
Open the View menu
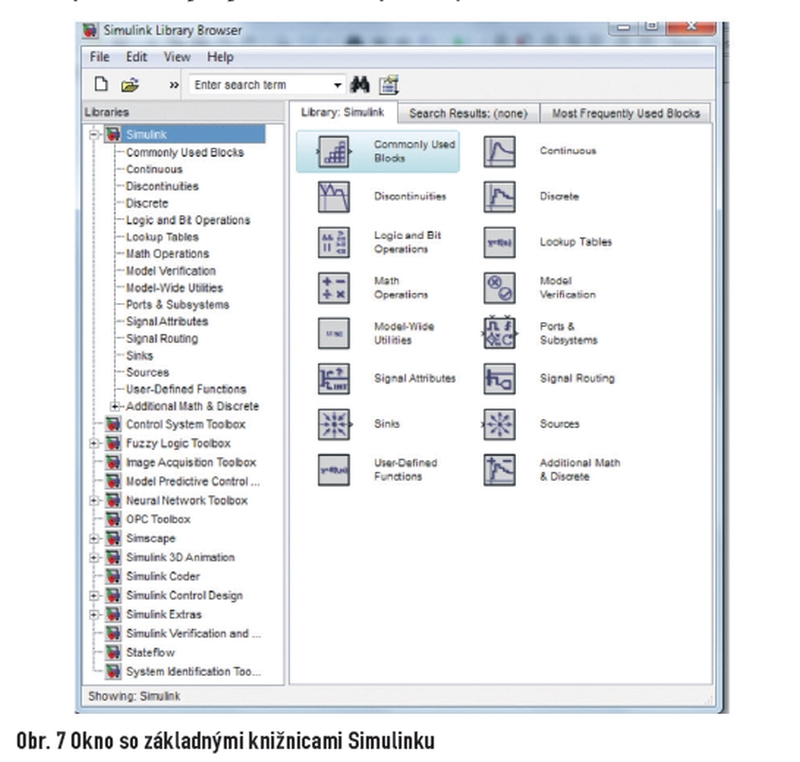pos(177,57)
